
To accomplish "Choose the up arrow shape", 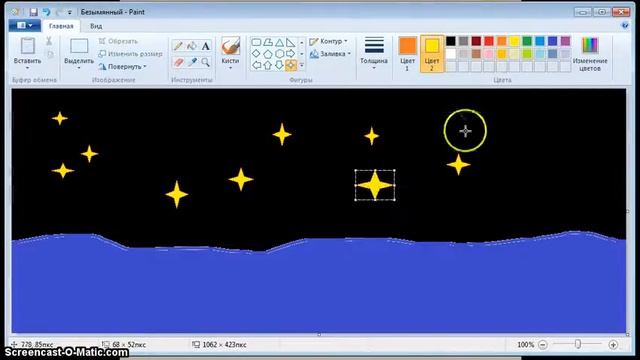I will point(268,65).
